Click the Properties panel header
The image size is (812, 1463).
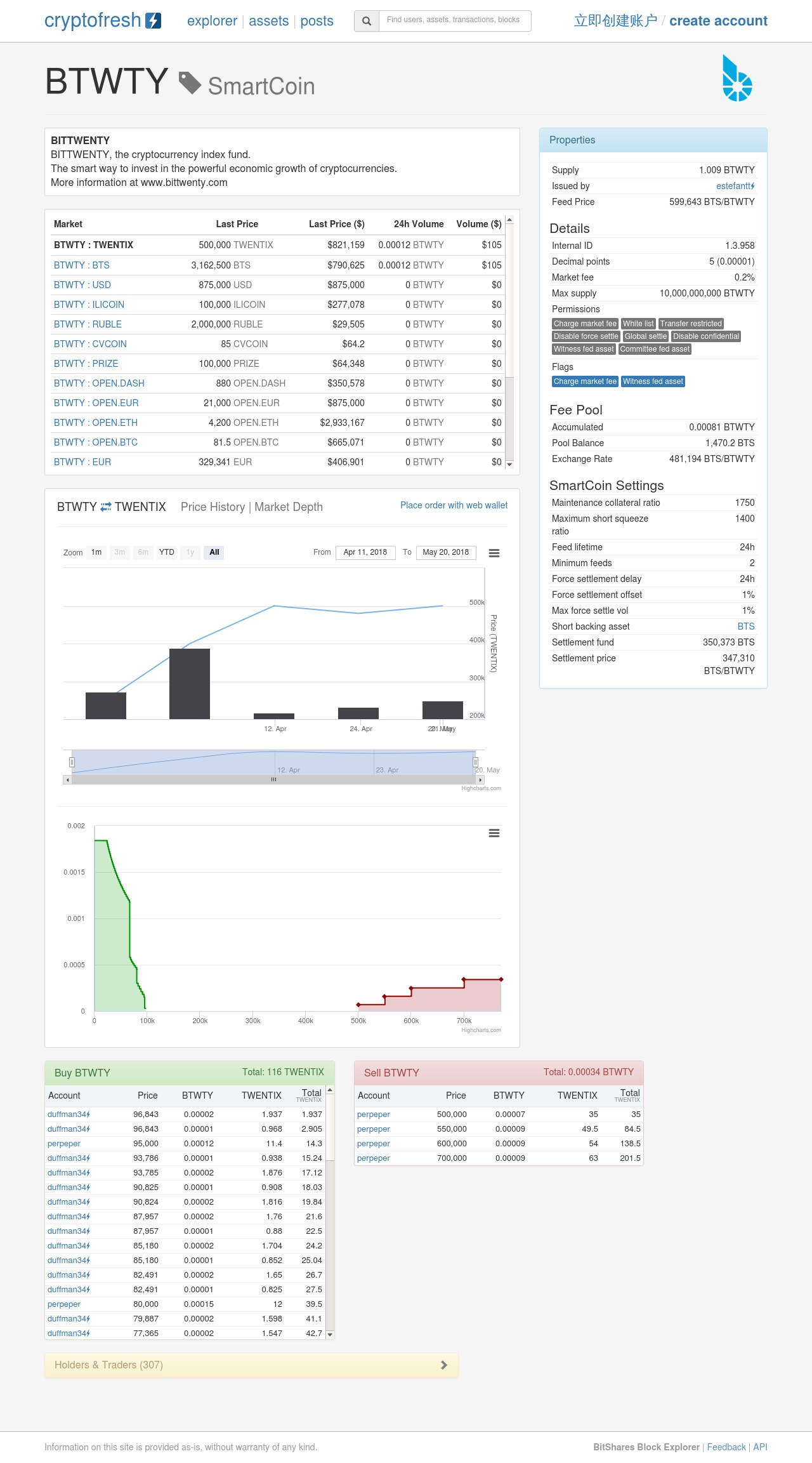click(653, 140)
